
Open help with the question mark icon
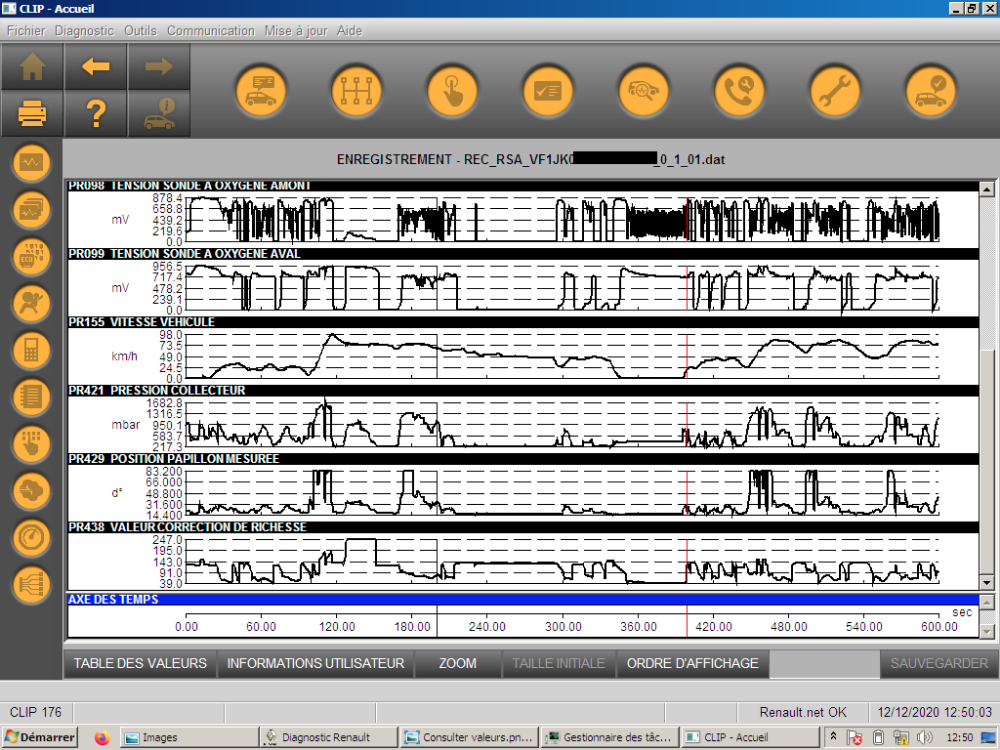[96, 114]
